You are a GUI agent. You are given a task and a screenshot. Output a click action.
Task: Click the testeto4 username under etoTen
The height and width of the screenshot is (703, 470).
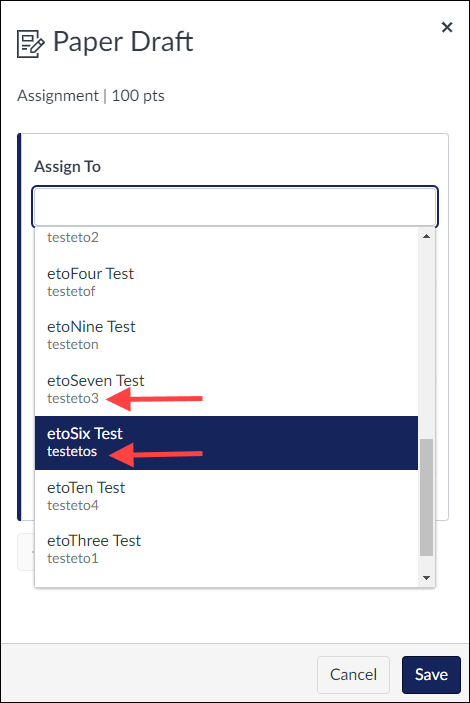tap(73, 505)
